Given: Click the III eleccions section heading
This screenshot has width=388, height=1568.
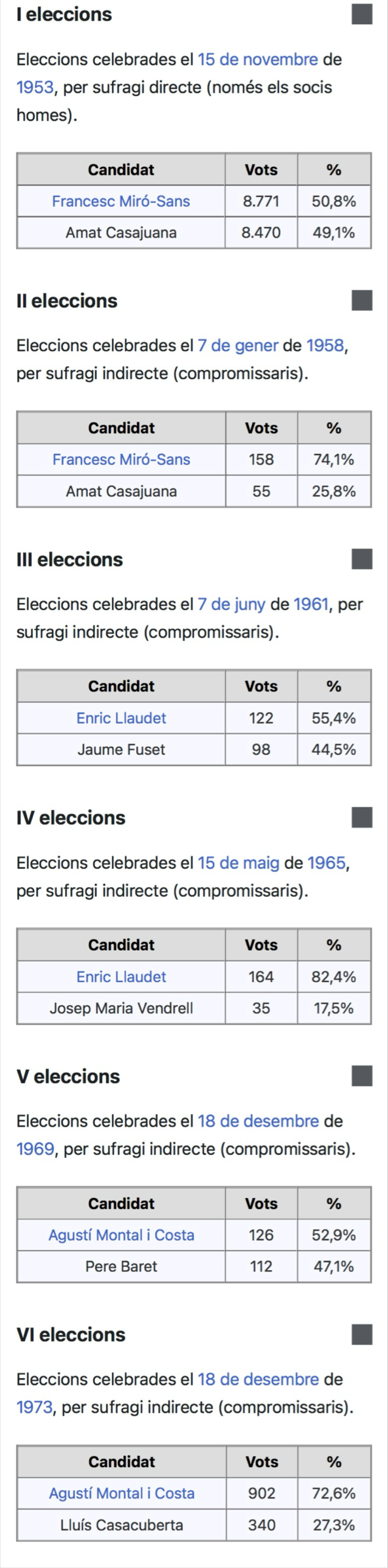Looking at the screenshot, I should [70, 560].
